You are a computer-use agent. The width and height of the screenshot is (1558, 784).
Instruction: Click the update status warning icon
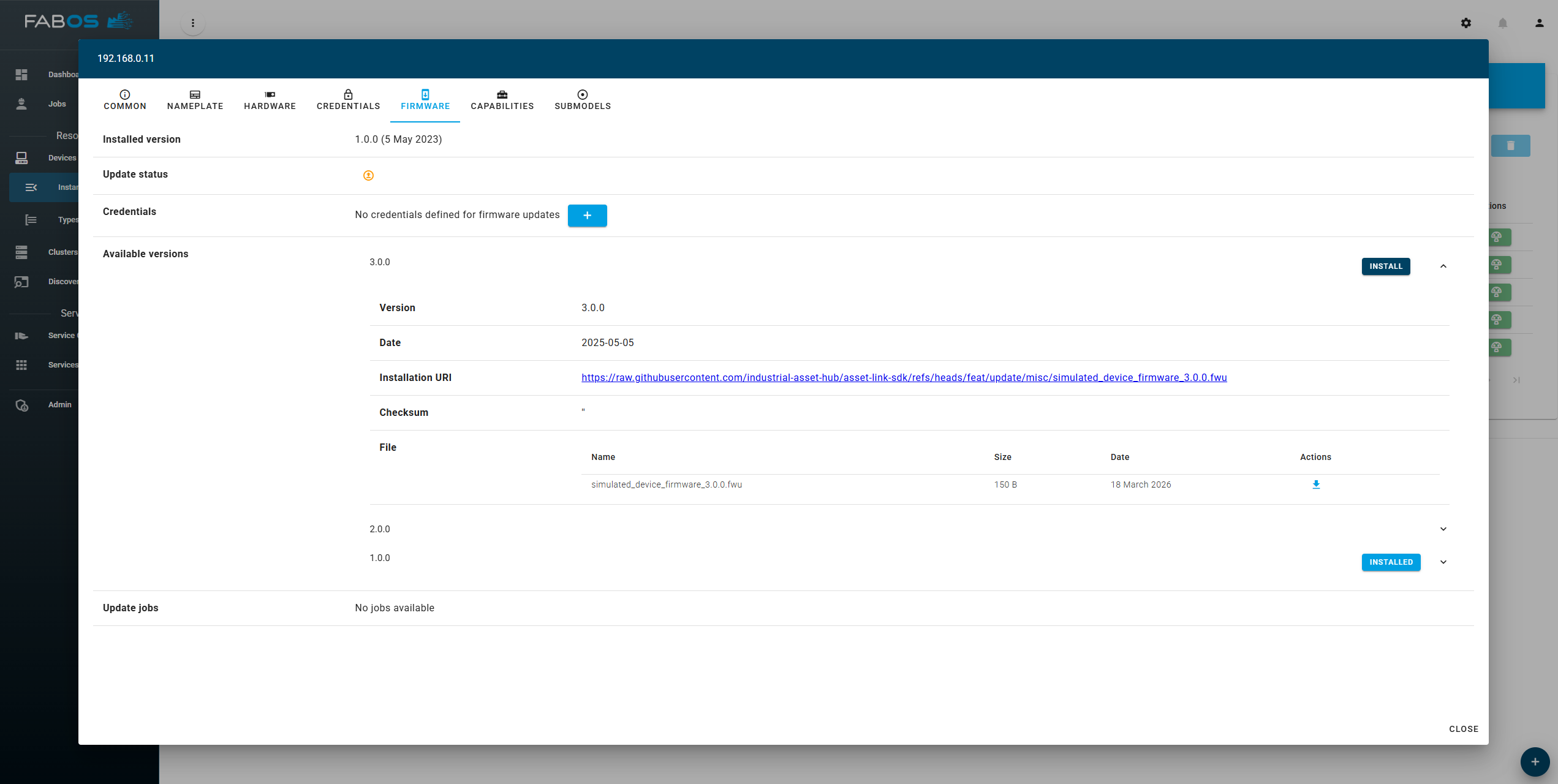368,176
